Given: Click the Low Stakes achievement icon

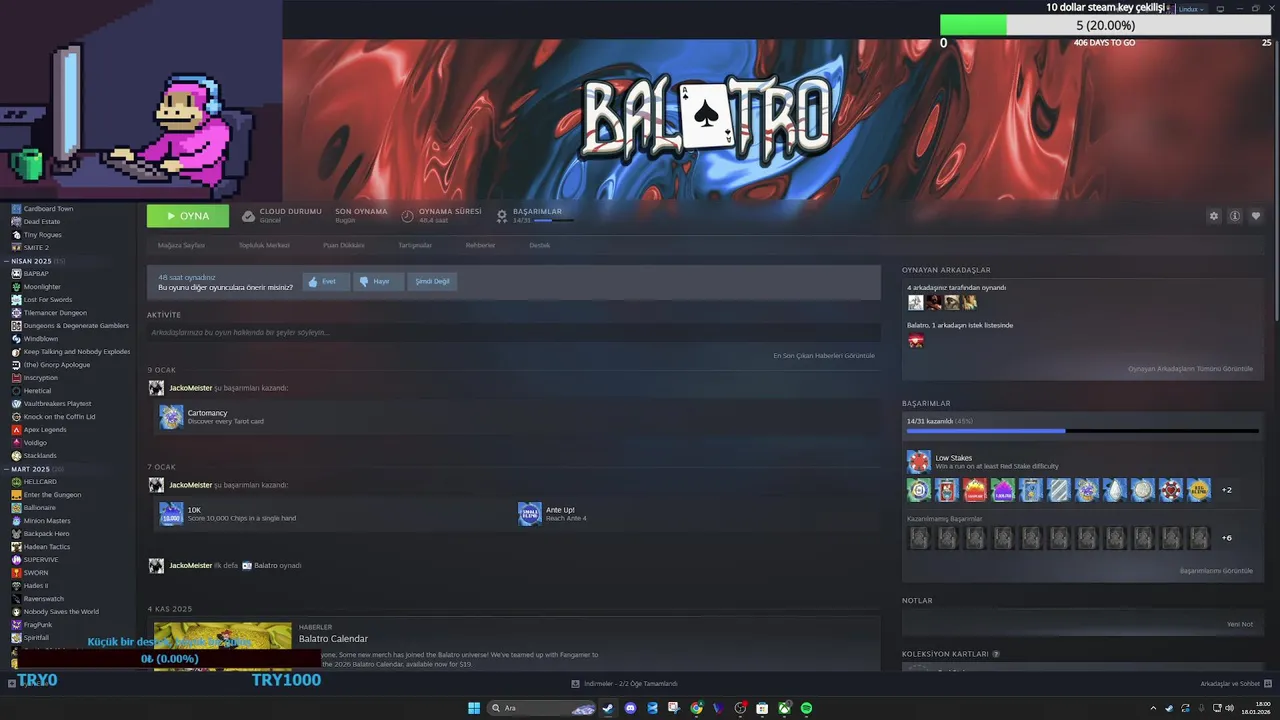Looking at the screenshot, I should pos(919,462).
